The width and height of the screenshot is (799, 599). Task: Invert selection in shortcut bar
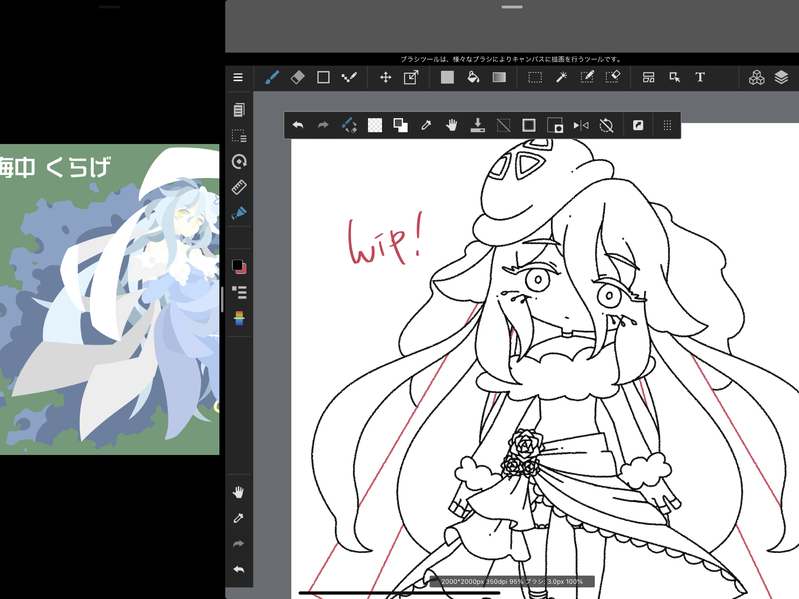click(x=554, y=125)
